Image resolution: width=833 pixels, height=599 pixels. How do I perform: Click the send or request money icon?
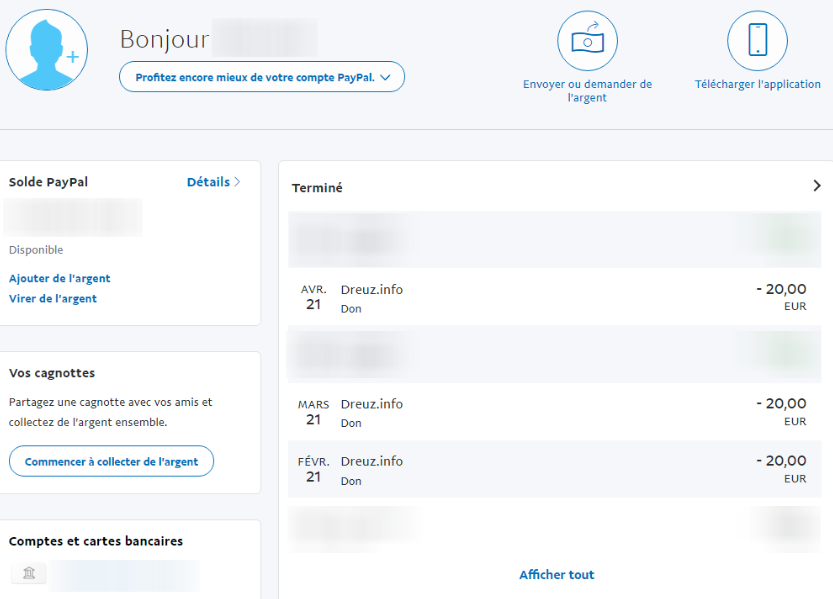pos(587,41)
